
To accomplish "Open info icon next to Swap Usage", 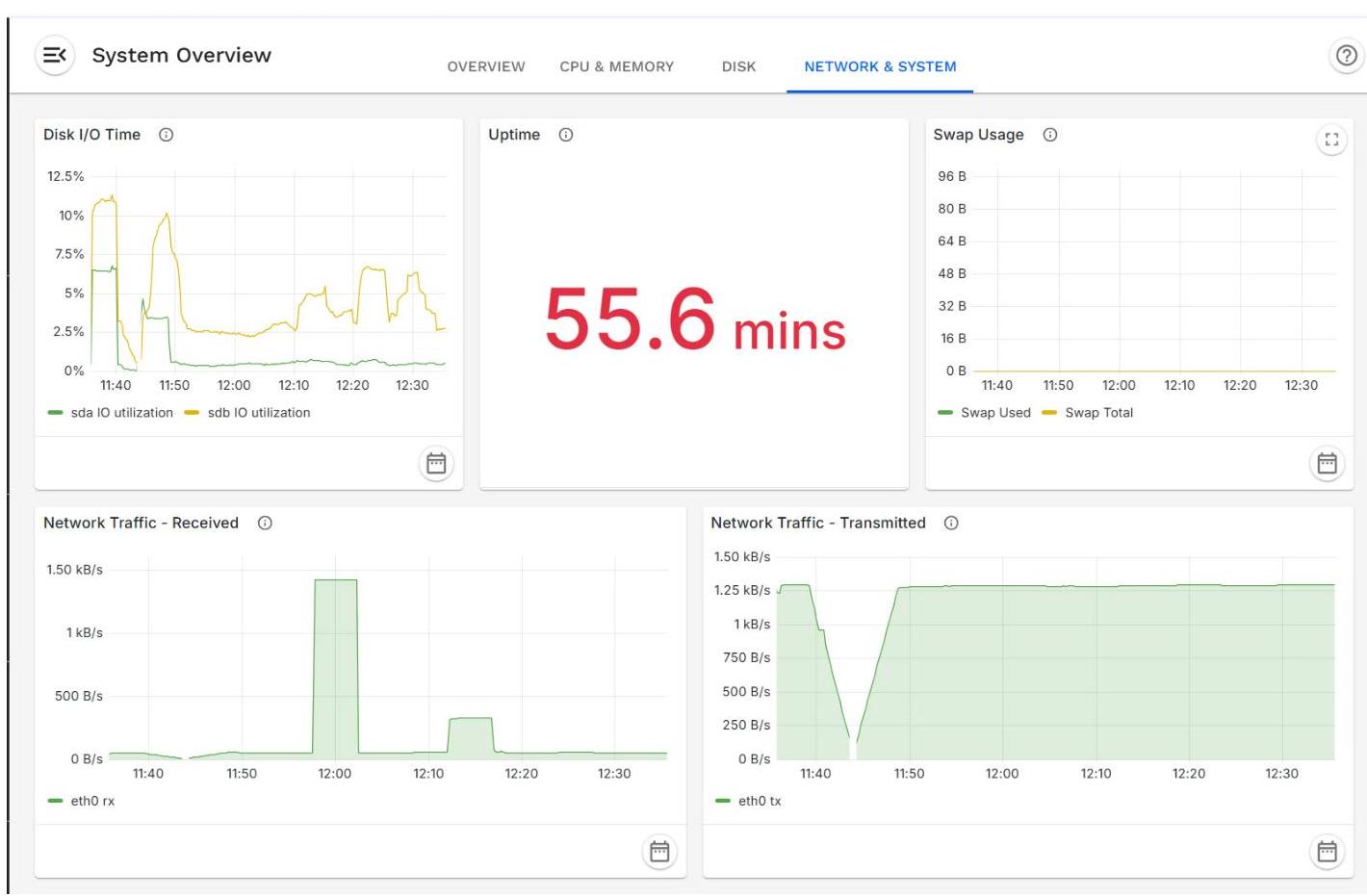I will [x=1050, y=135].
